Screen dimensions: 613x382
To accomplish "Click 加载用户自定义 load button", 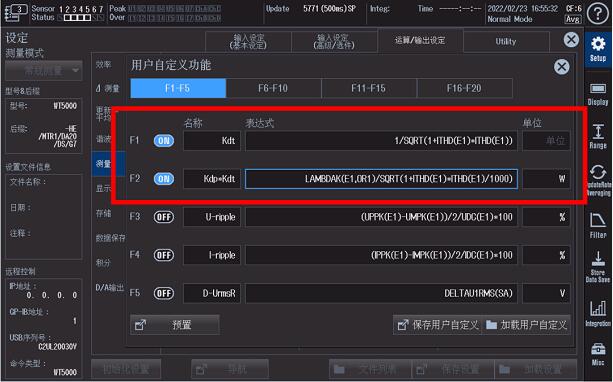I will [x=527, y=325].
